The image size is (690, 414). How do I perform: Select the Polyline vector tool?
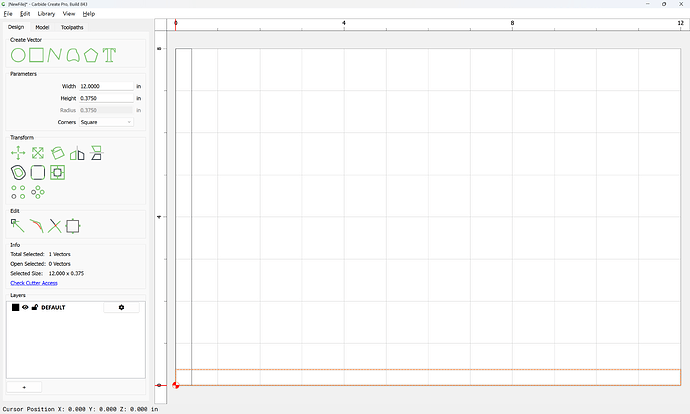[x=54, y=55]
